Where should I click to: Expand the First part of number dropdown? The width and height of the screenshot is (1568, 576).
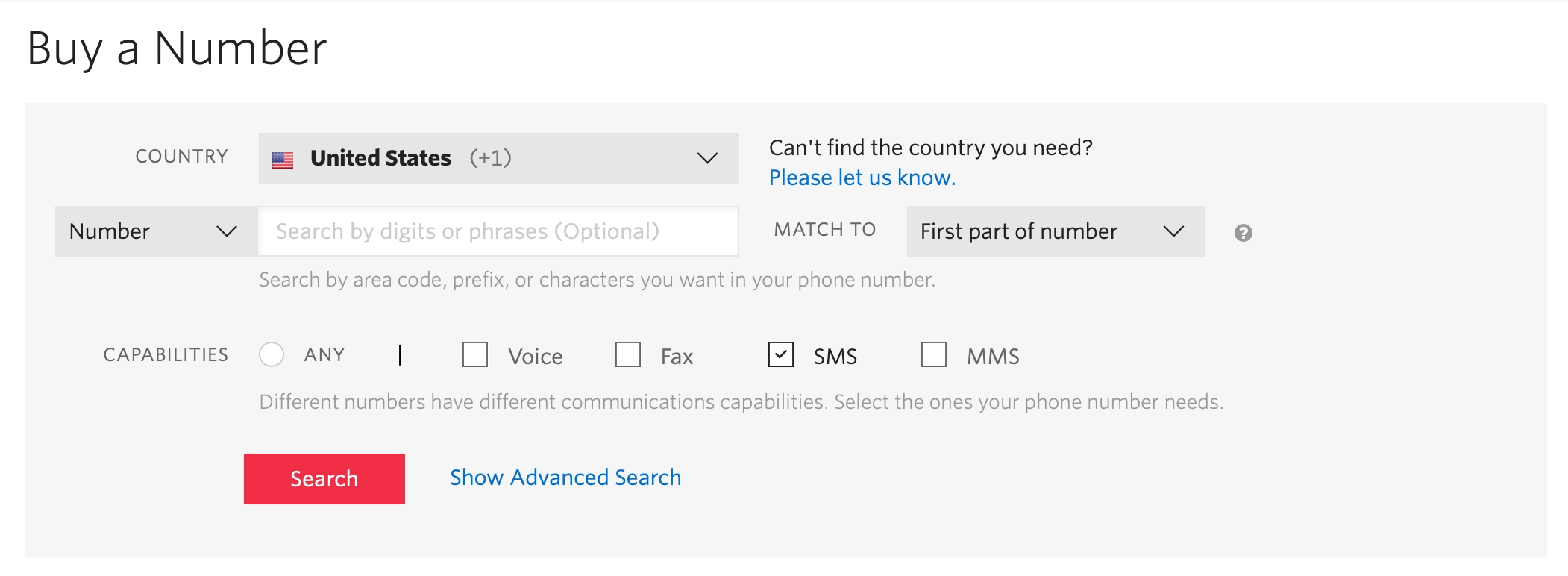pos(1054,231)
